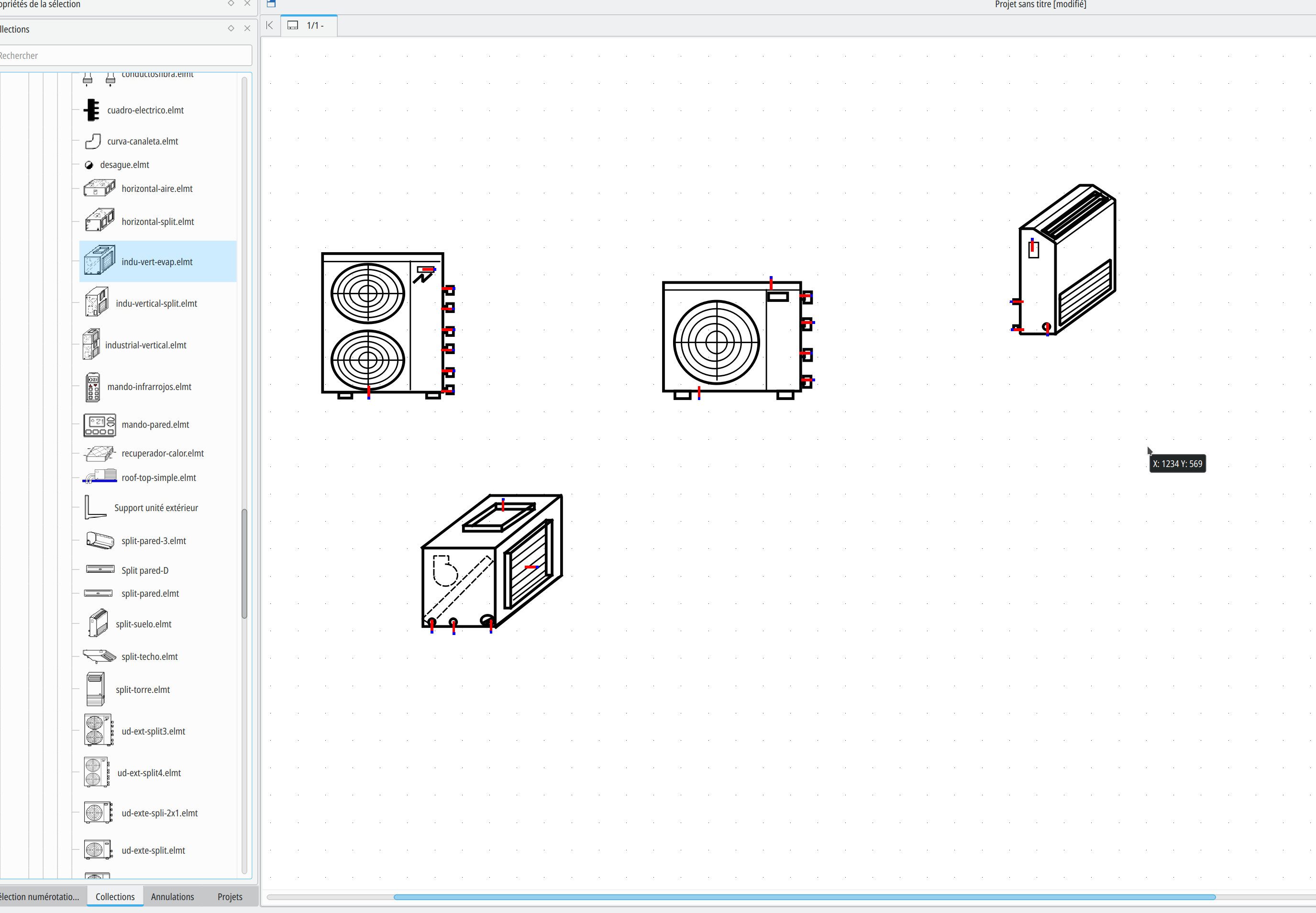Select the double-fan outdoor unit on canvas
This screenshot has height=913, width=1316.
pos(388,325)
